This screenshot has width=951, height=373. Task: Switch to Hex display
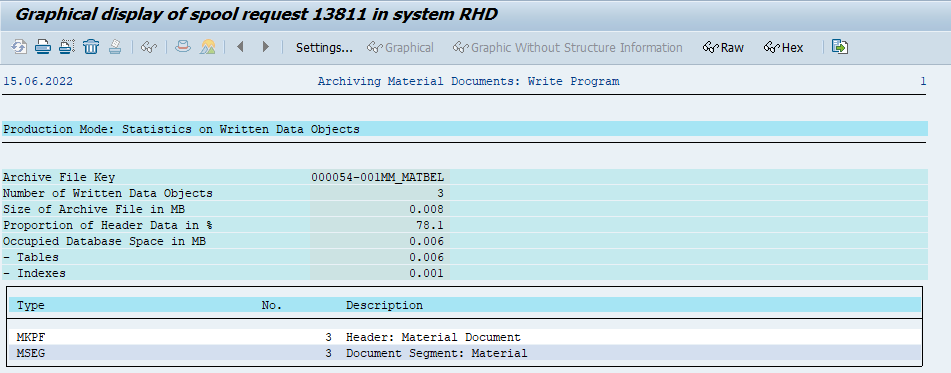[x=784, y=47]
